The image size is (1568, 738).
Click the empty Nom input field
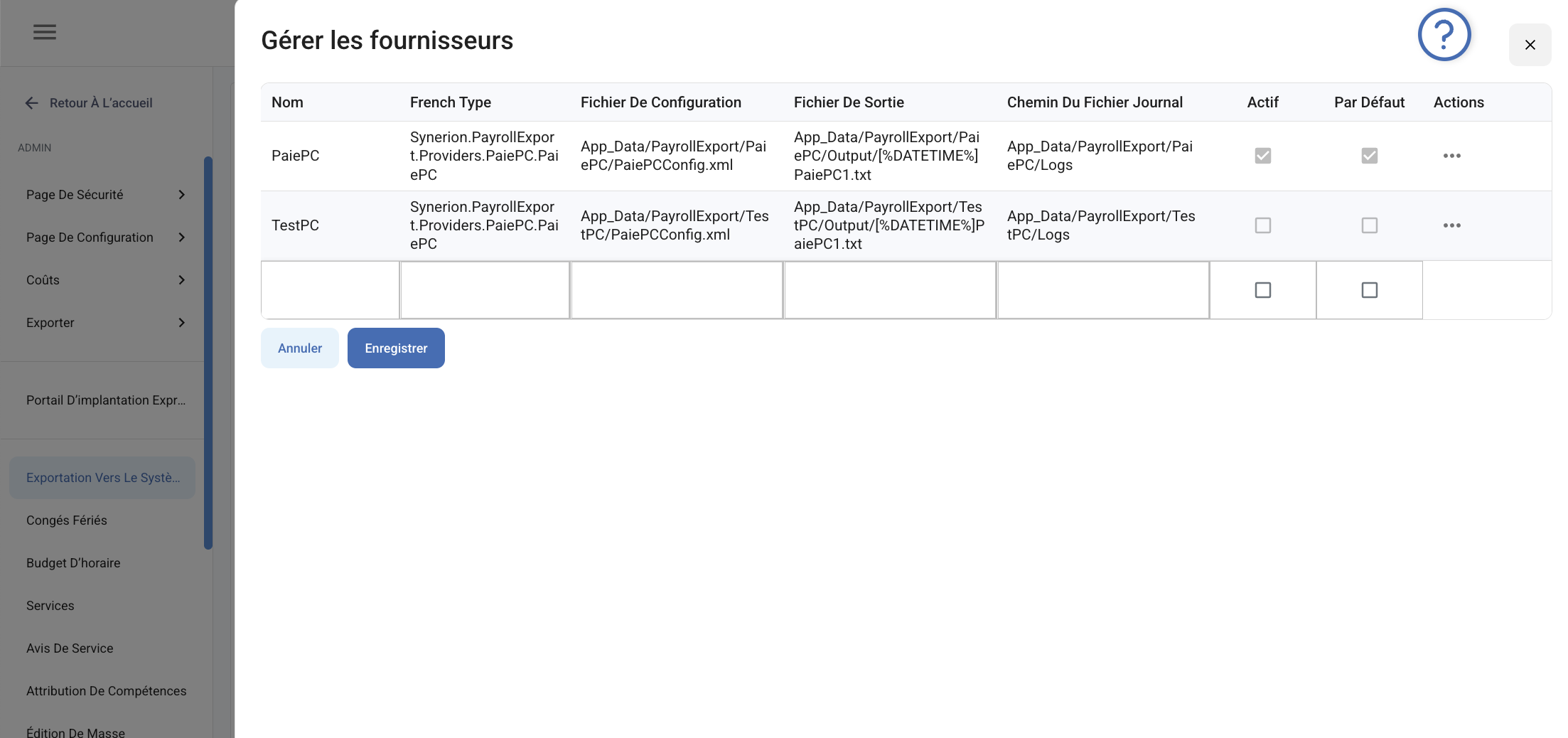click(331, 290)
